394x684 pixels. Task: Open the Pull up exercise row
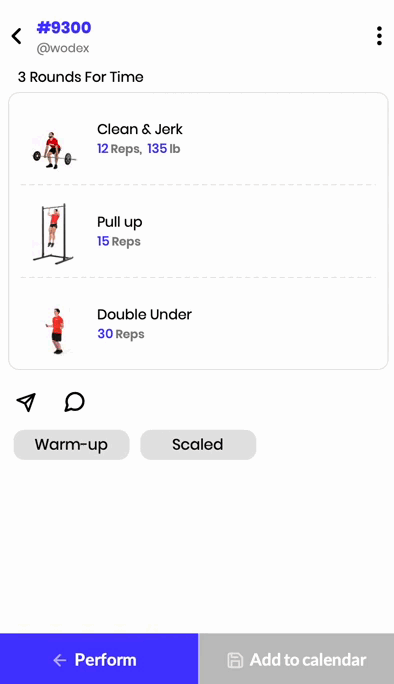tap(198, 231)
